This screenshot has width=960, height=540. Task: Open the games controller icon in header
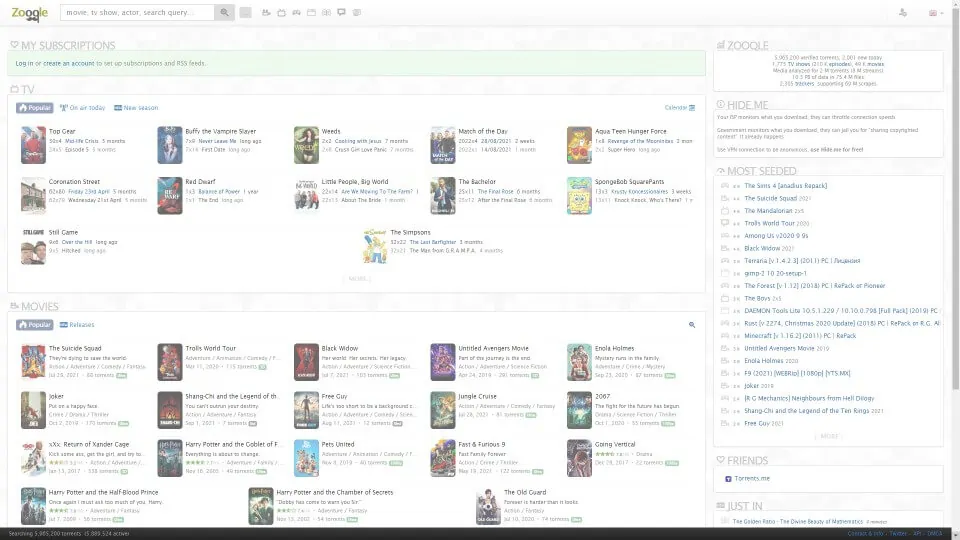(296, 12)
